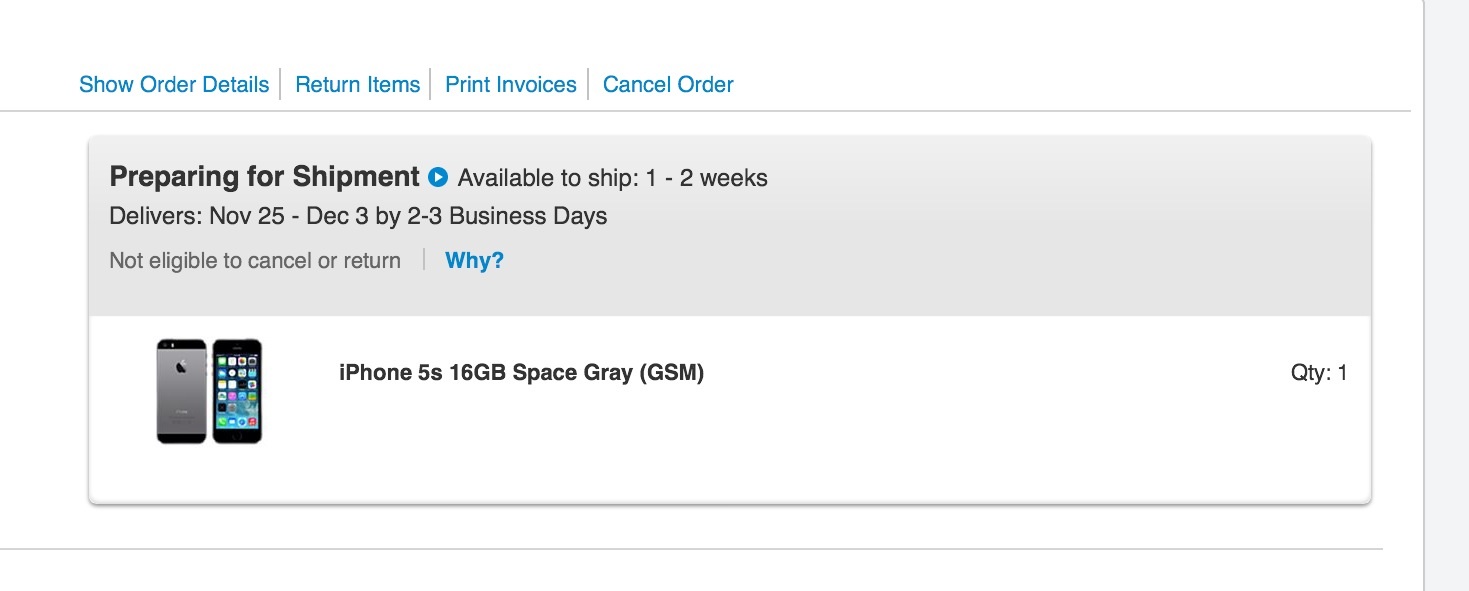This screenshot has width=1469, height=591.
Task: Open the Show Order Details link
Action: pos(174,85)
